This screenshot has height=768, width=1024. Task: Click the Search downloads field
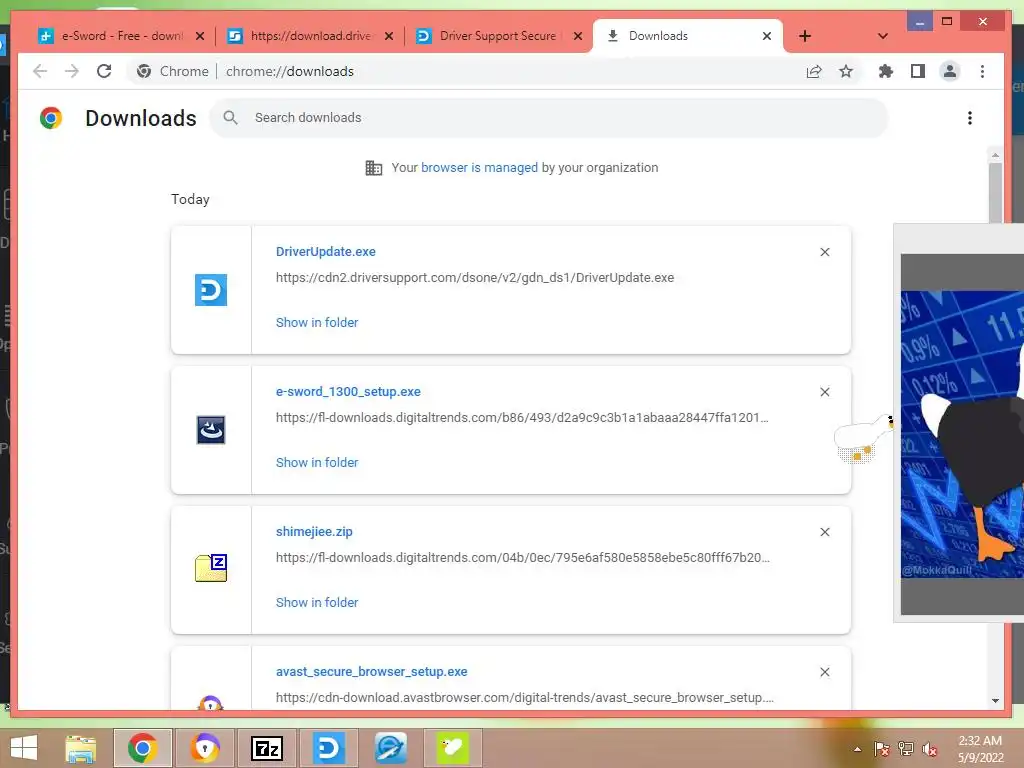[x=549, y=118]
